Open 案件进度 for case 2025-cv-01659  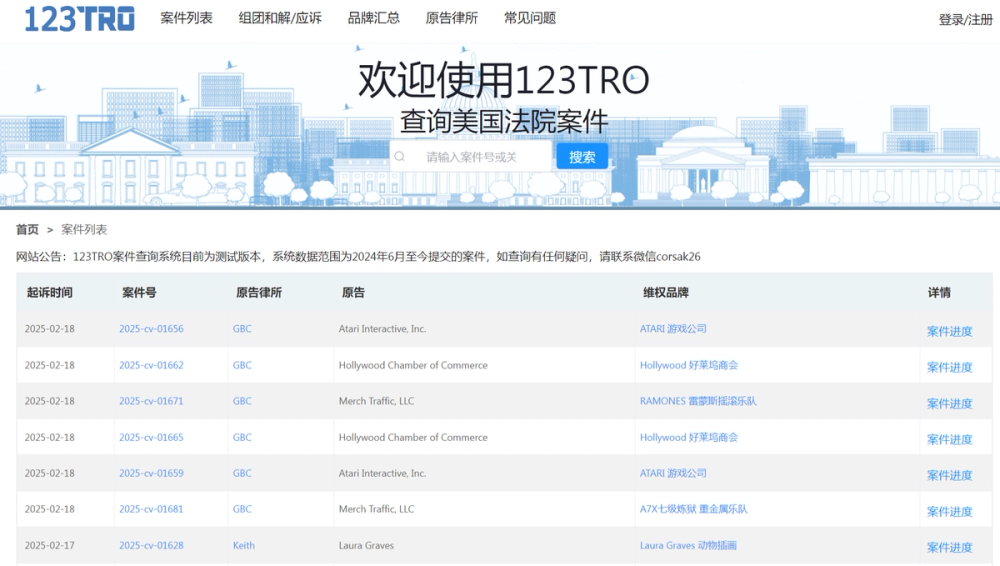[950, 475]
